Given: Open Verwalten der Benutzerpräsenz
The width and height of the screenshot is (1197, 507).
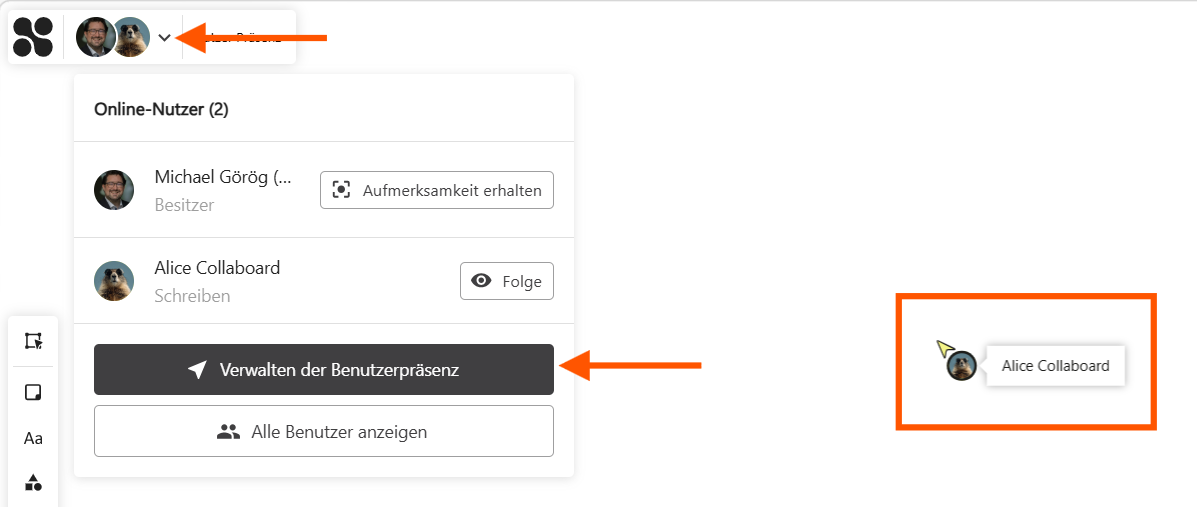Looking at the screenshot, I should [x=323, y=370].
